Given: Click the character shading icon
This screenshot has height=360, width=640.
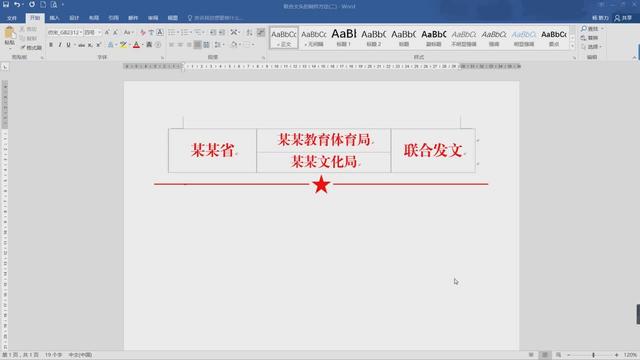Looking at the screenshot, I should [x=149, y=45].
